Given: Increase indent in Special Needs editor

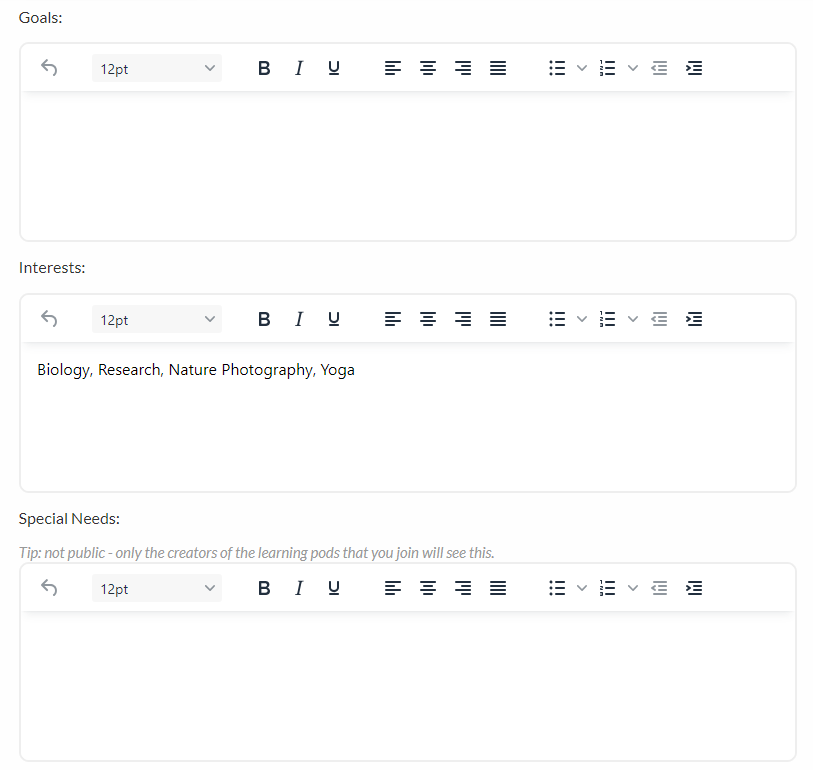Looking at the screenshot, I should click(694, 588).
